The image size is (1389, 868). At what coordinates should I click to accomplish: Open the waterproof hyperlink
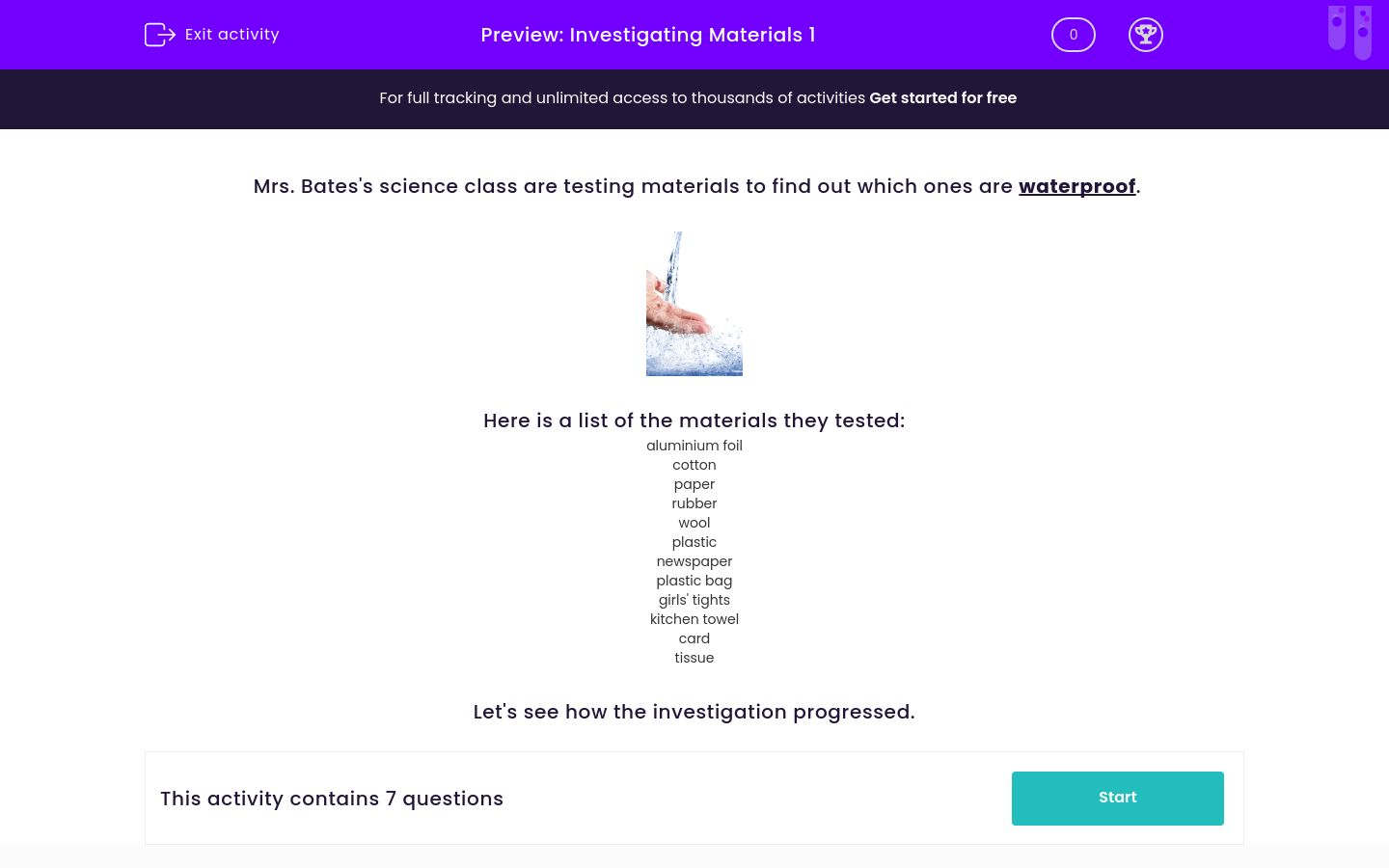(x=1076, y=186)
